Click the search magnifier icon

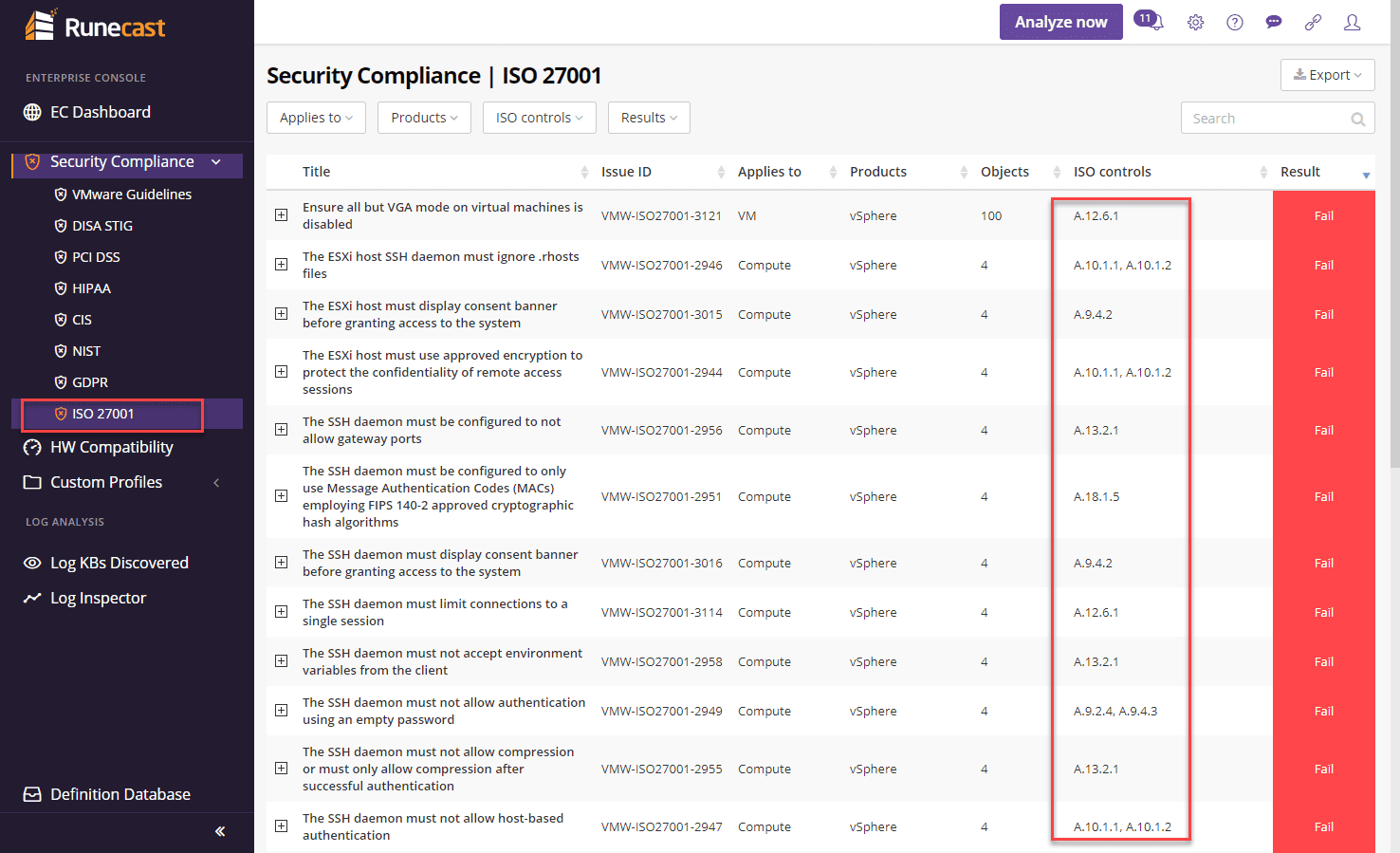1358,119
